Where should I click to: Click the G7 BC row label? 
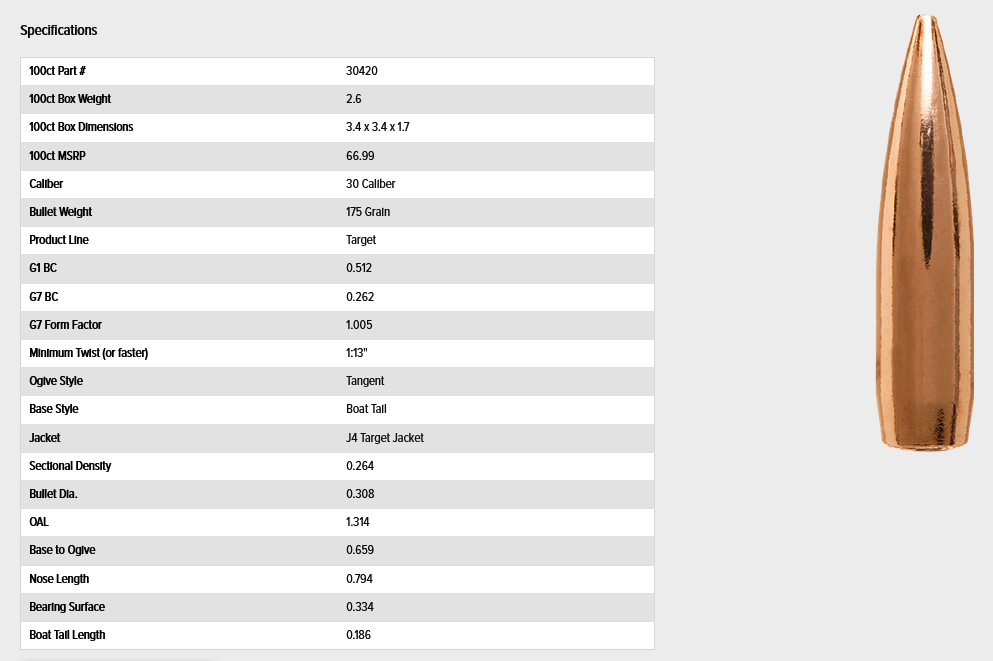44,297
